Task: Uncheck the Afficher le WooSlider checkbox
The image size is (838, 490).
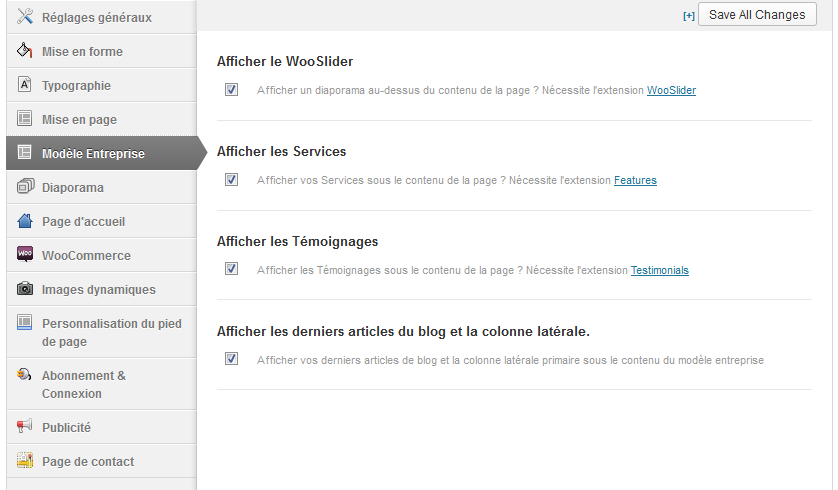Action: (232, 90)
